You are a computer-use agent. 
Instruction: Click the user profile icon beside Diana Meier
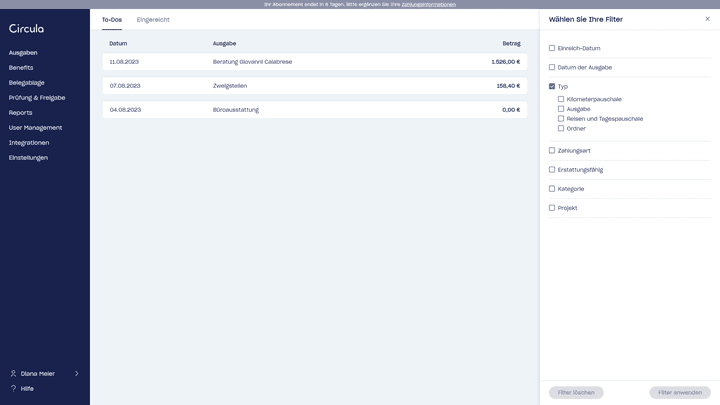pos(13,374)
